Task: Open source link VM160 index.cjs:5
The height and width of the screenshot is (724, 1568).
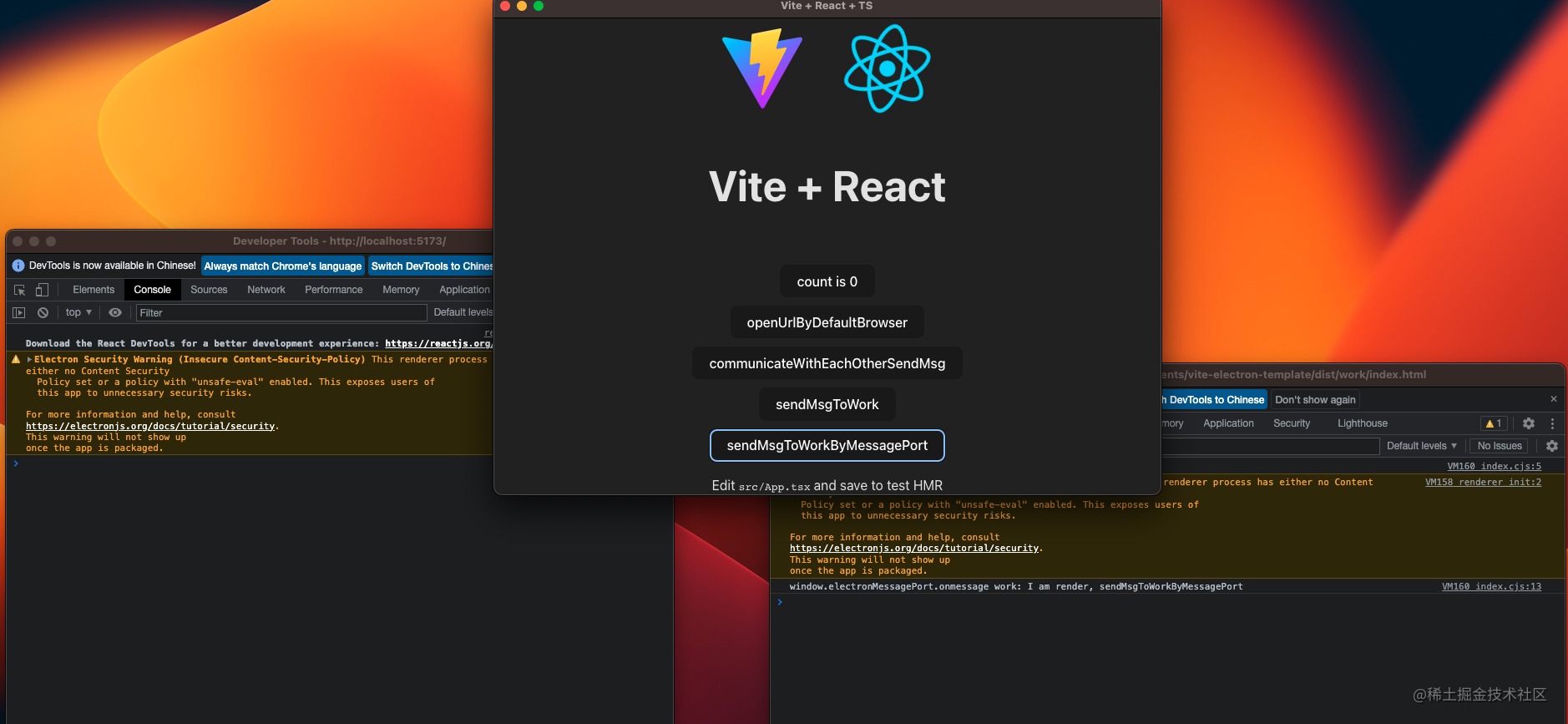Action: (1494, 466)
